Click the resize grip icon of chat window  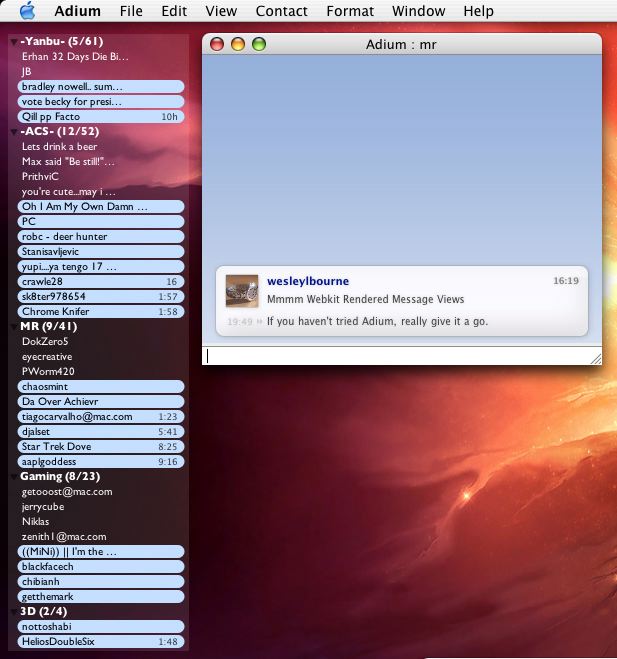click(x=596, y=358)
